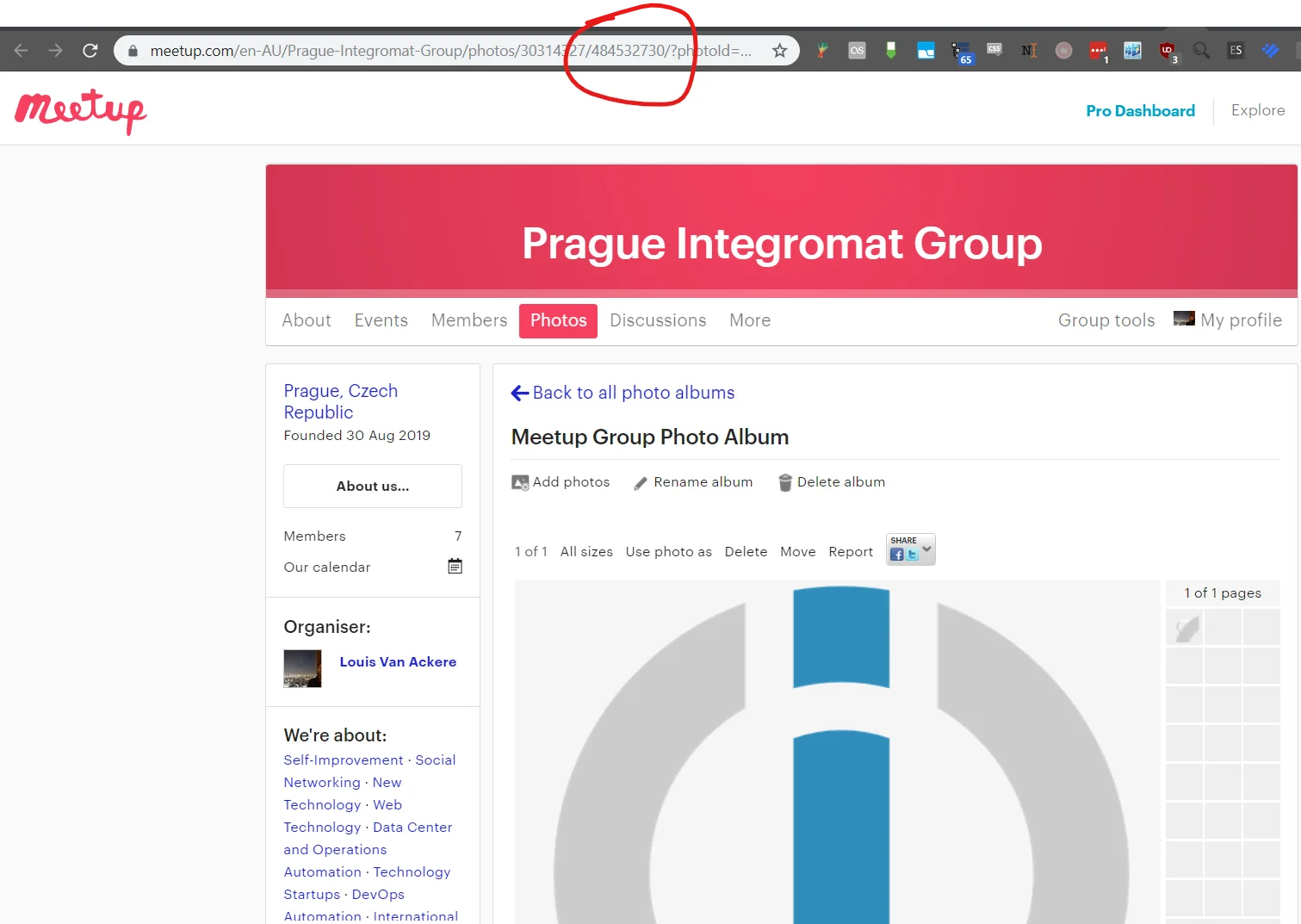This screenshot has width=1301, height=924.
Task: Open the magnifier extension icon
Action: click(1201, 51)
